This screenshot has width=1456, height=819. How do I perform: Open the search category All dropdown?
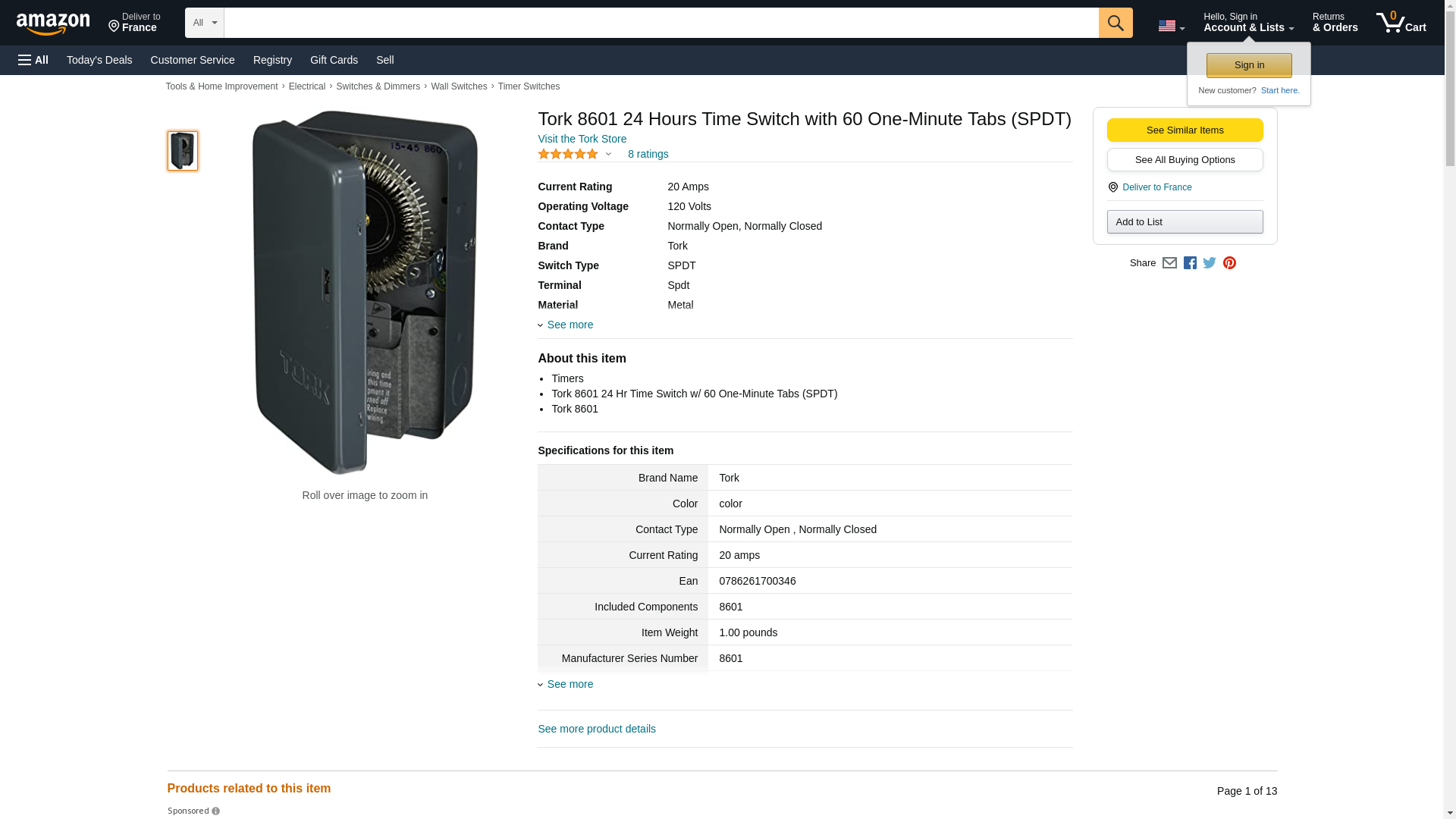tap(204, 23)
